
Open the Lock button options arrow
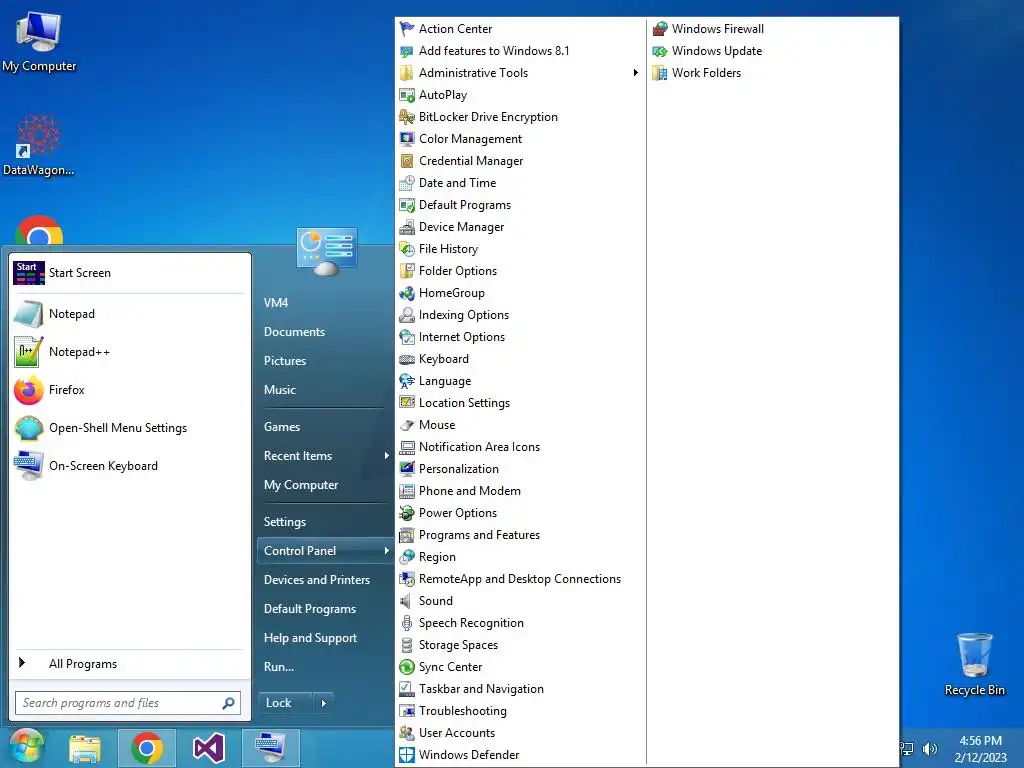[323, 703]
